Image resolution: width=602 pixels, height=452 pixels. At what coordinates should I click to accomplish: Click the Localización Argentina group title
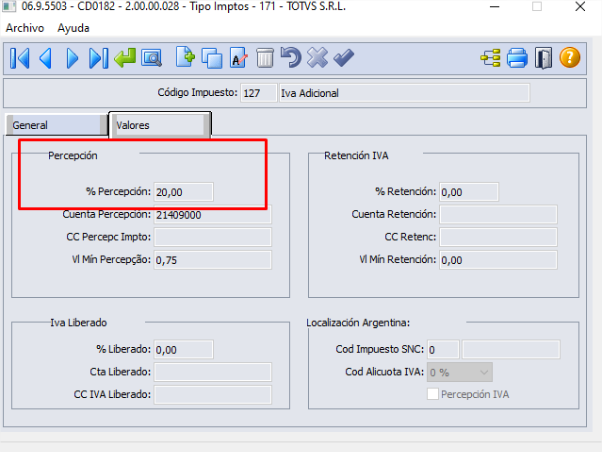pyautogui.click(x=358, y=323)
